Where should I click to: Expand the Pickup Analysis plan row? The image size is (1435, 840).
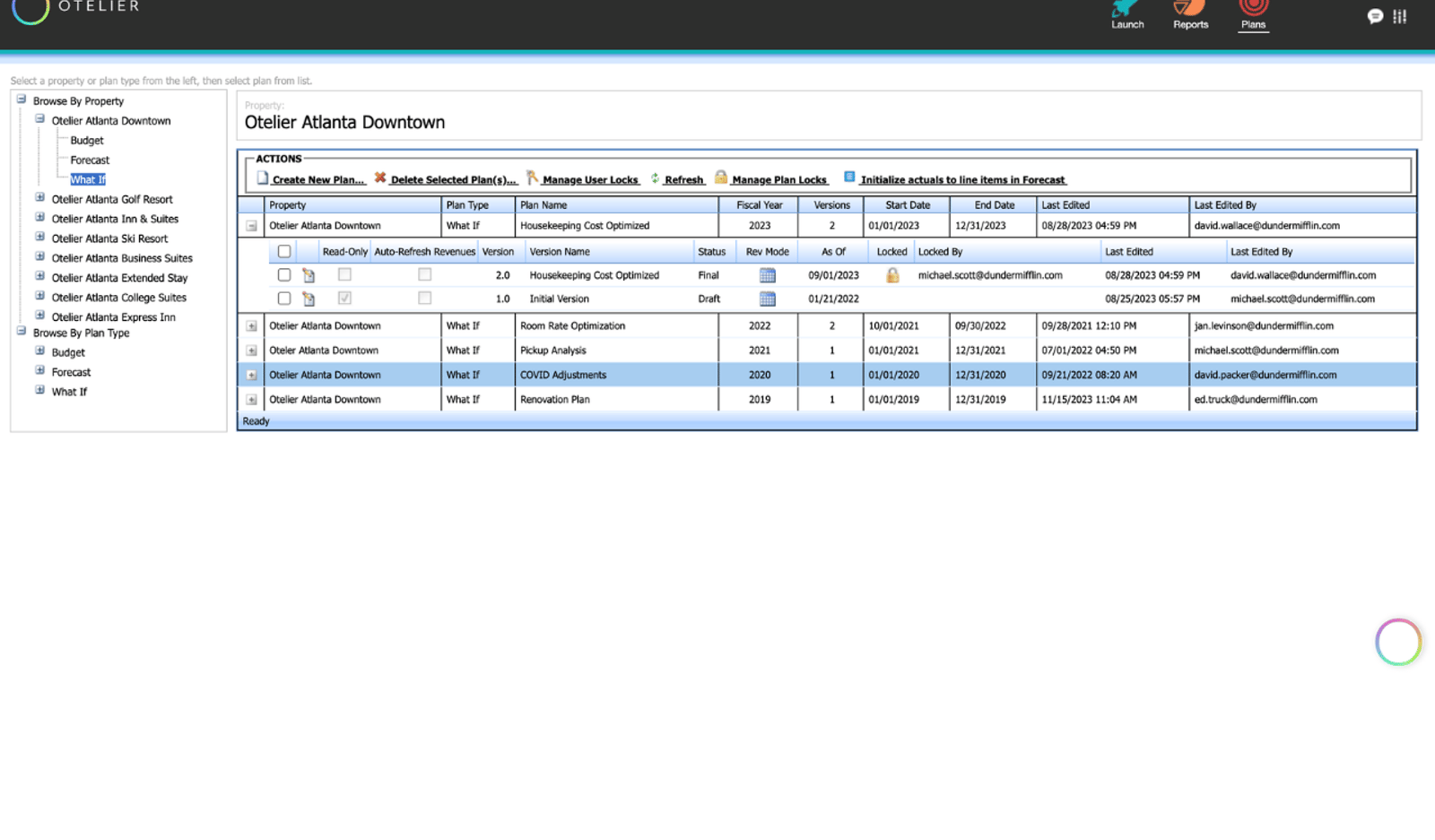click(x=251, y=351)
